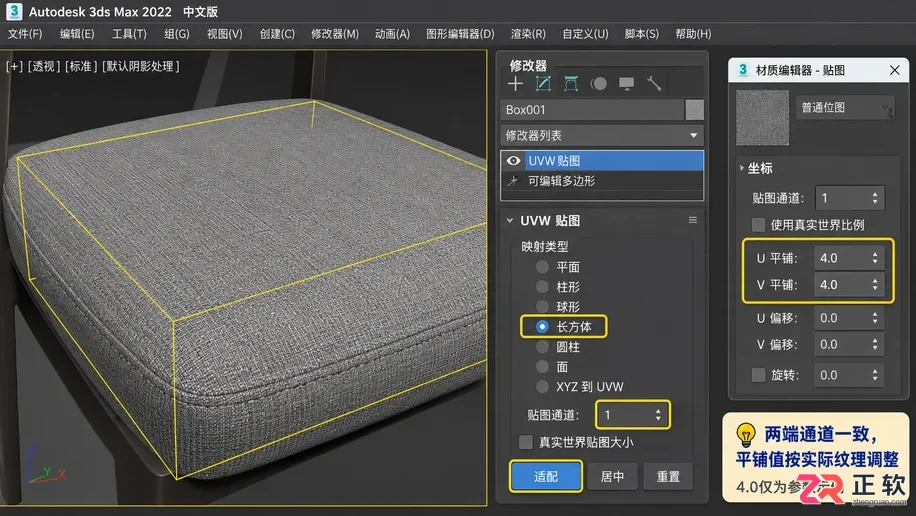Click the Box001 object color swatch
916x516 pixels.
[x=694, y=110]
